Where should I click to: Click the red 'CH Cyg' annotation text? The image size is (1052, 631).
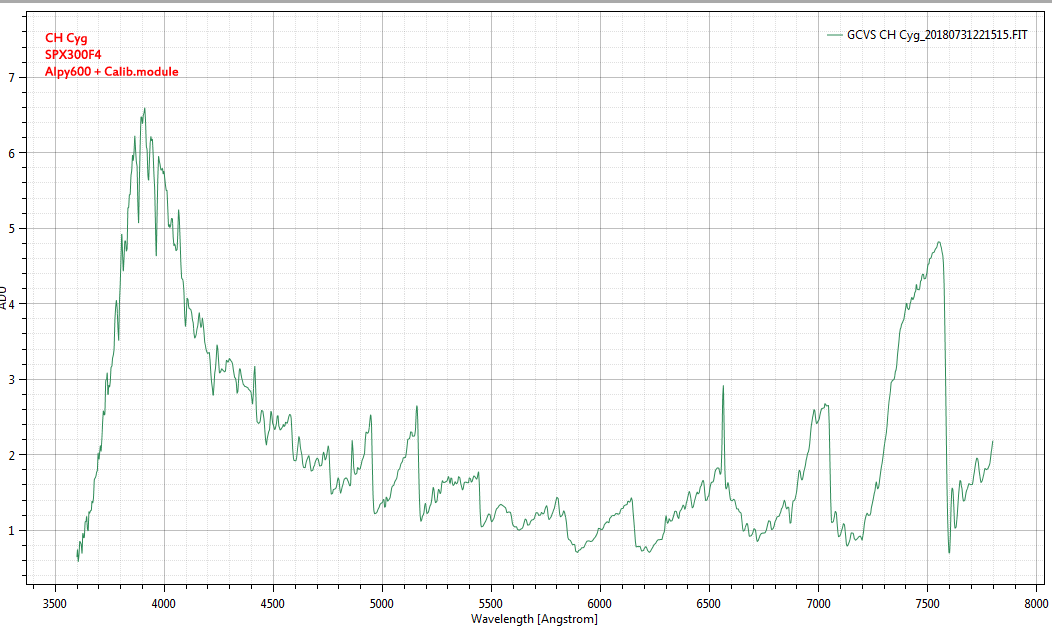click(x=66, y=38)
